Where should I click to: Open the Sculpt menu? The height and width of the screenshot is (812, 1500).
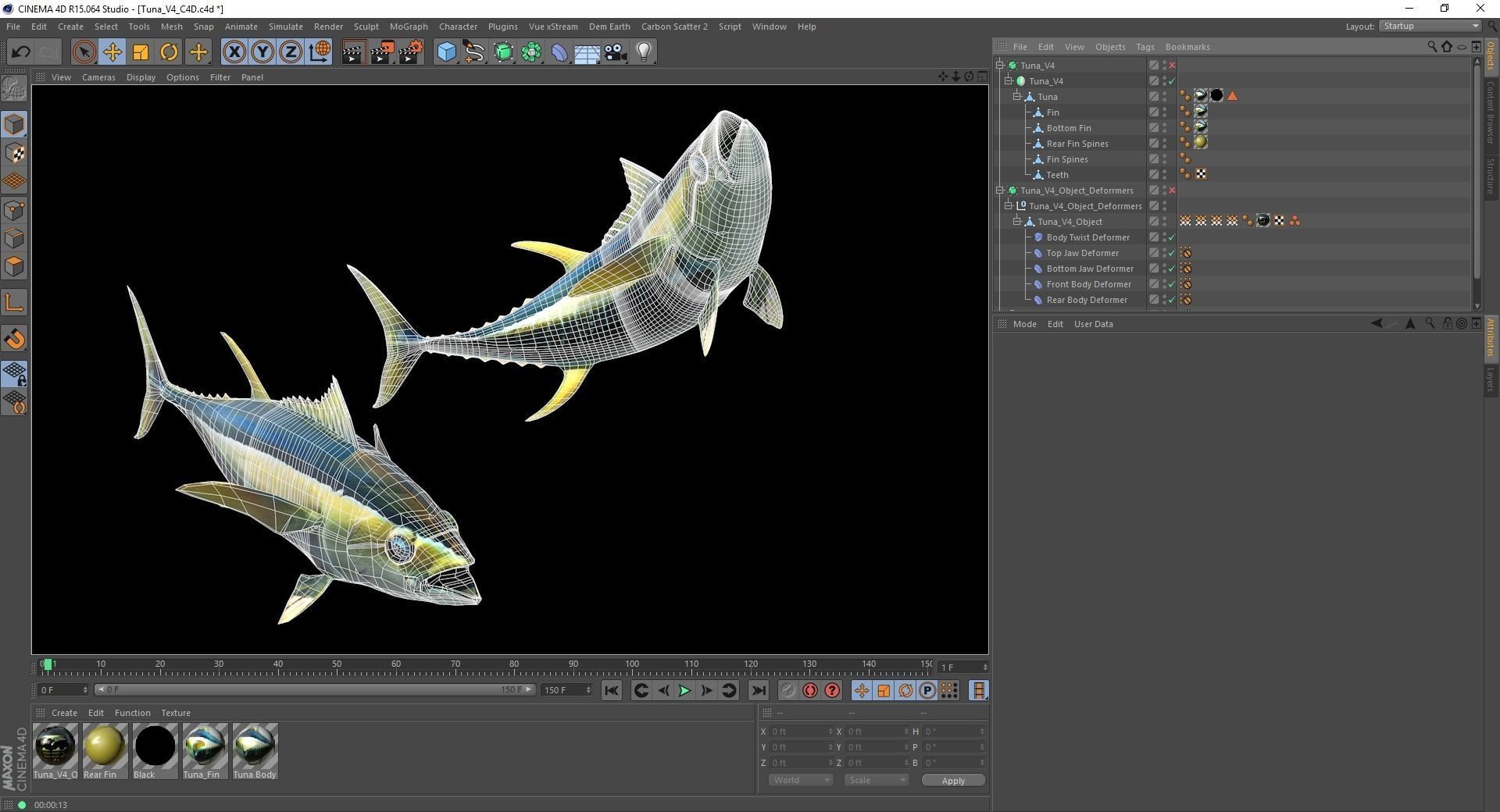(x=366, y=27)
